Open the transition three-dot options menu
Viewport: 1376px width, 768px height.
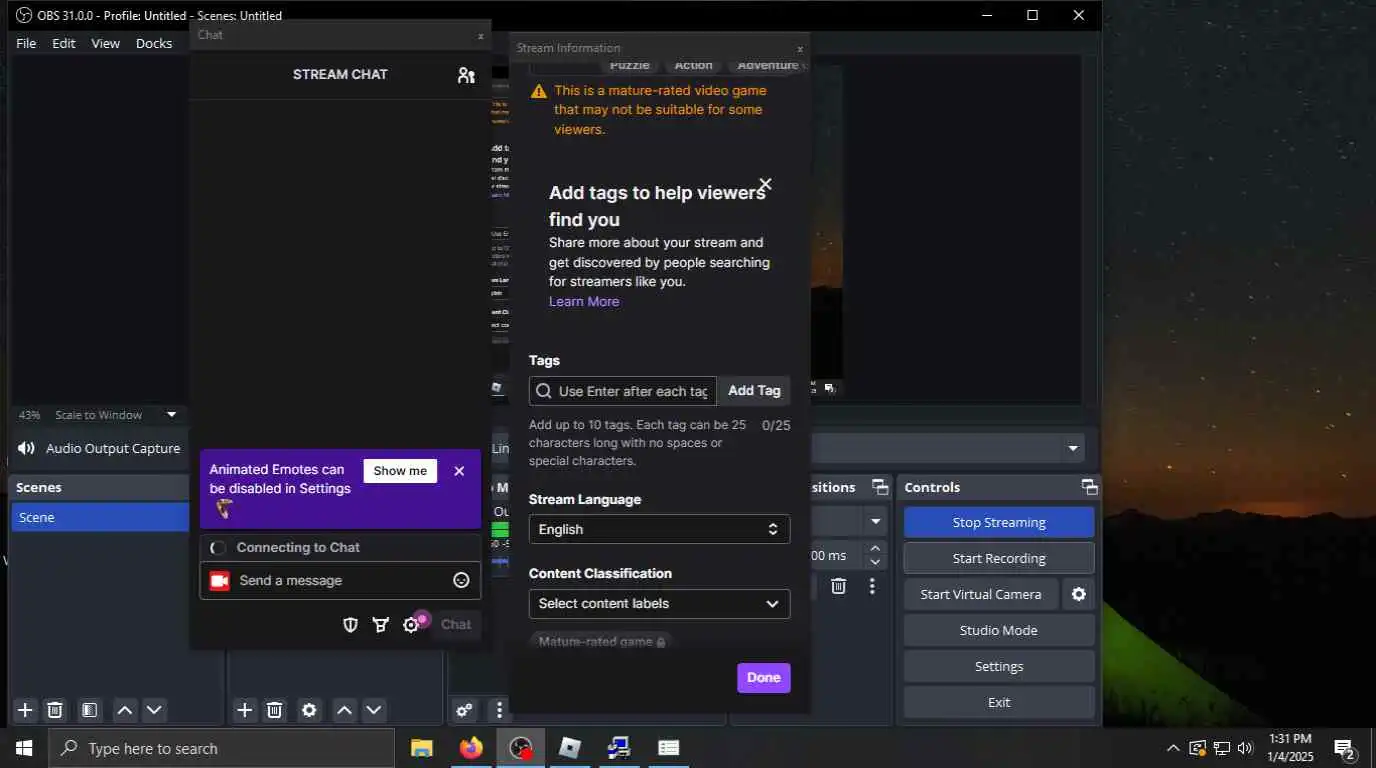[x=872, y=586]
